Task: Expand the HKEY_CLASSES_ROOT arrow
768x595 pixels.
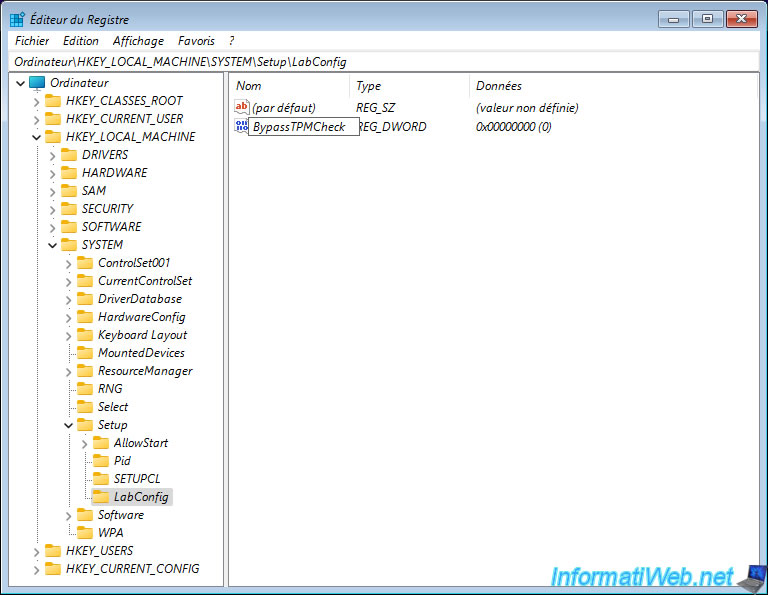Action: click(x=36, y=101)
